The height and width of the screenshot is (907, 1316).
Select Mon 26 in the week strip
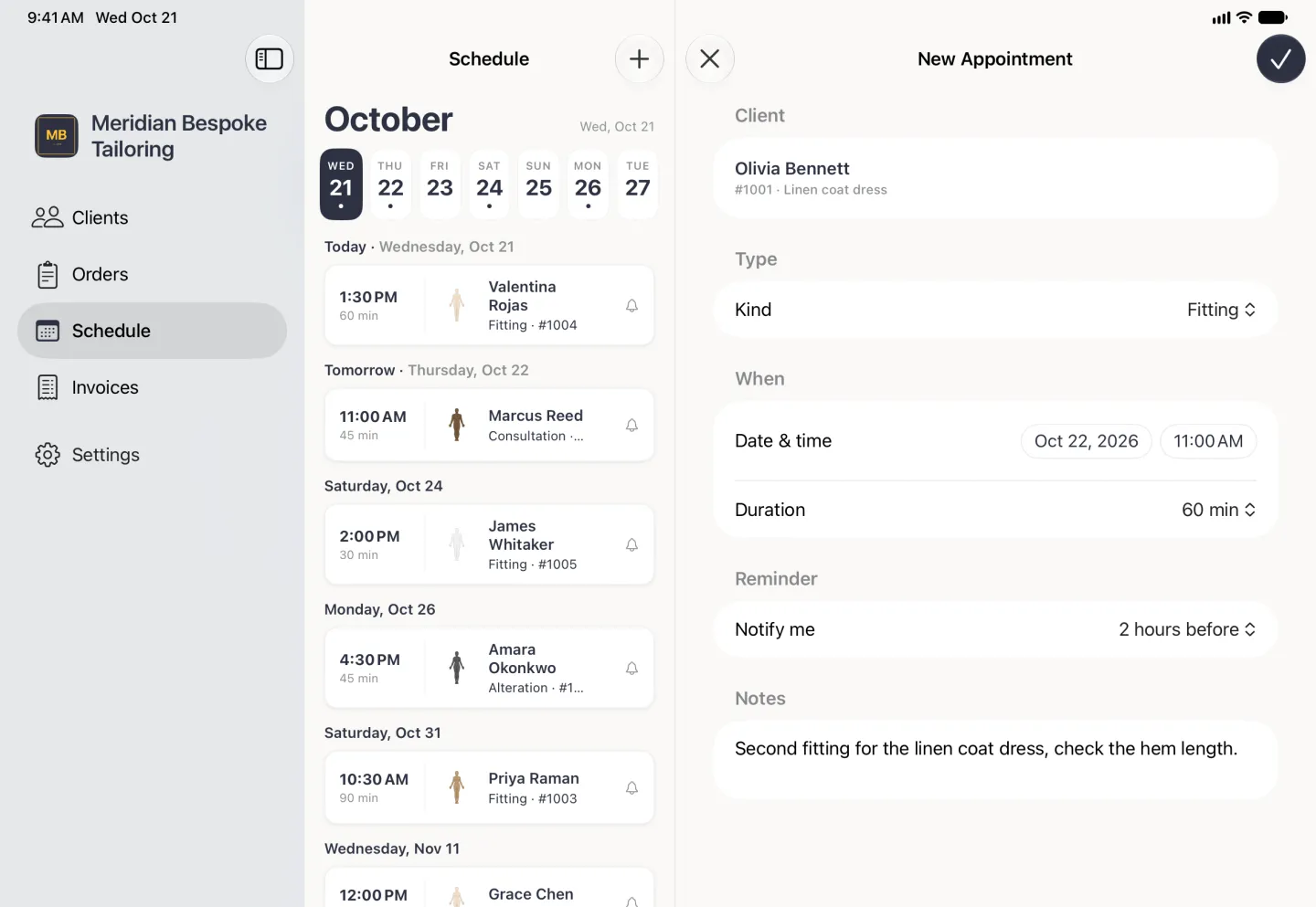coord(588,185)
